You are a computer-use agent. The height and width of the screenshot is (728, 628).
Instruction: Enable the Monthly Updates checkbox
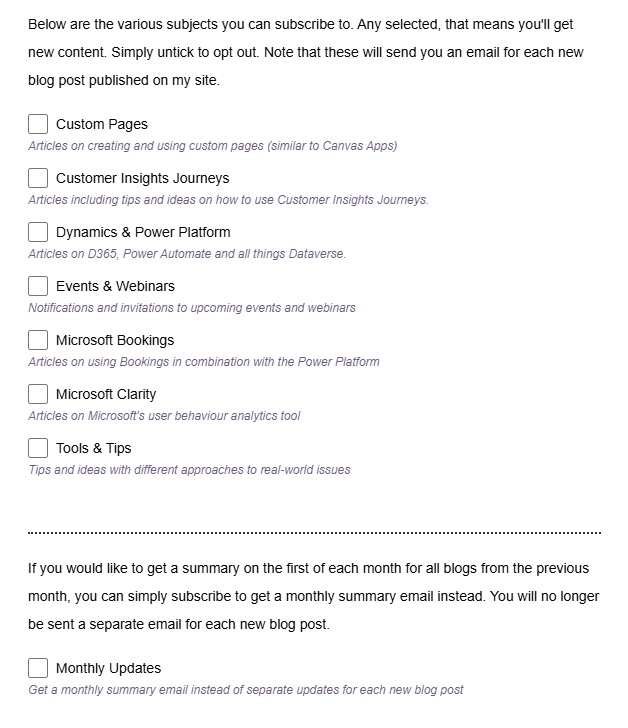[x=38, y=668]
